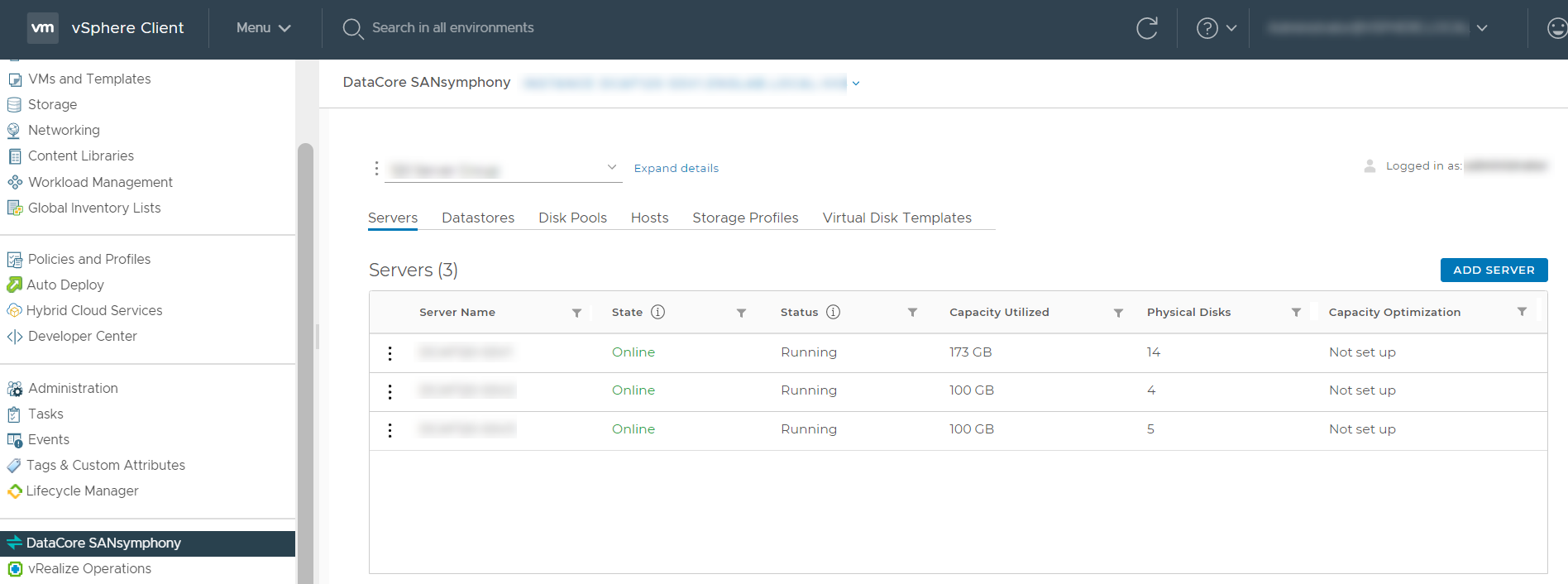Screen dimensions: 1568x584
Task: Open actions menu for the 173 GB server
Action: pos(390,353)
